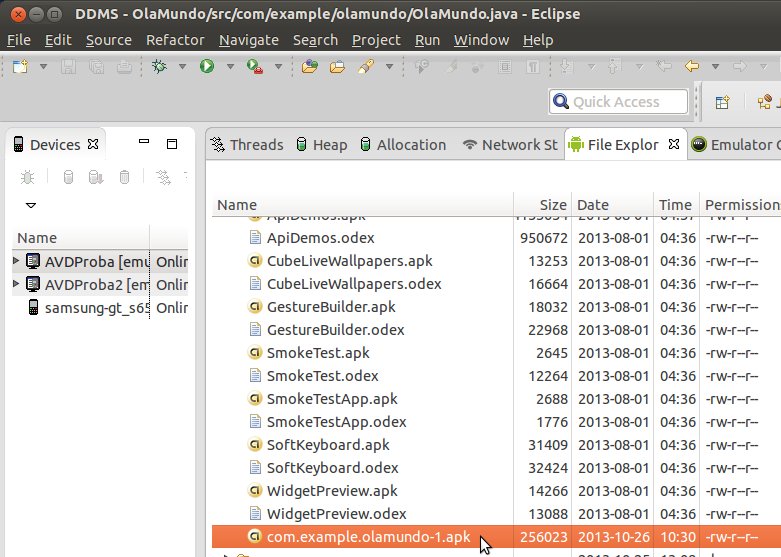Viewport: 781px width, 557px height.
Task: Open the Refactor menu
Action: point(175,40)
